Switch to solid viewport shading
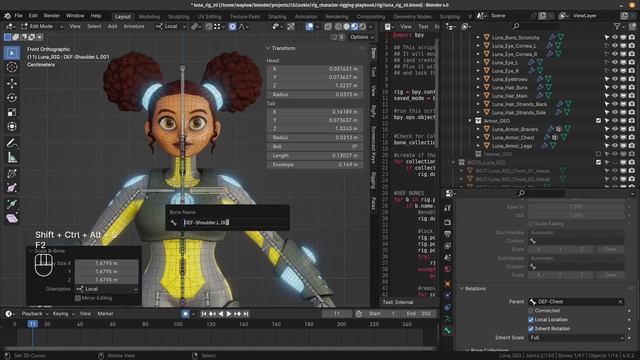 point(346,27)
